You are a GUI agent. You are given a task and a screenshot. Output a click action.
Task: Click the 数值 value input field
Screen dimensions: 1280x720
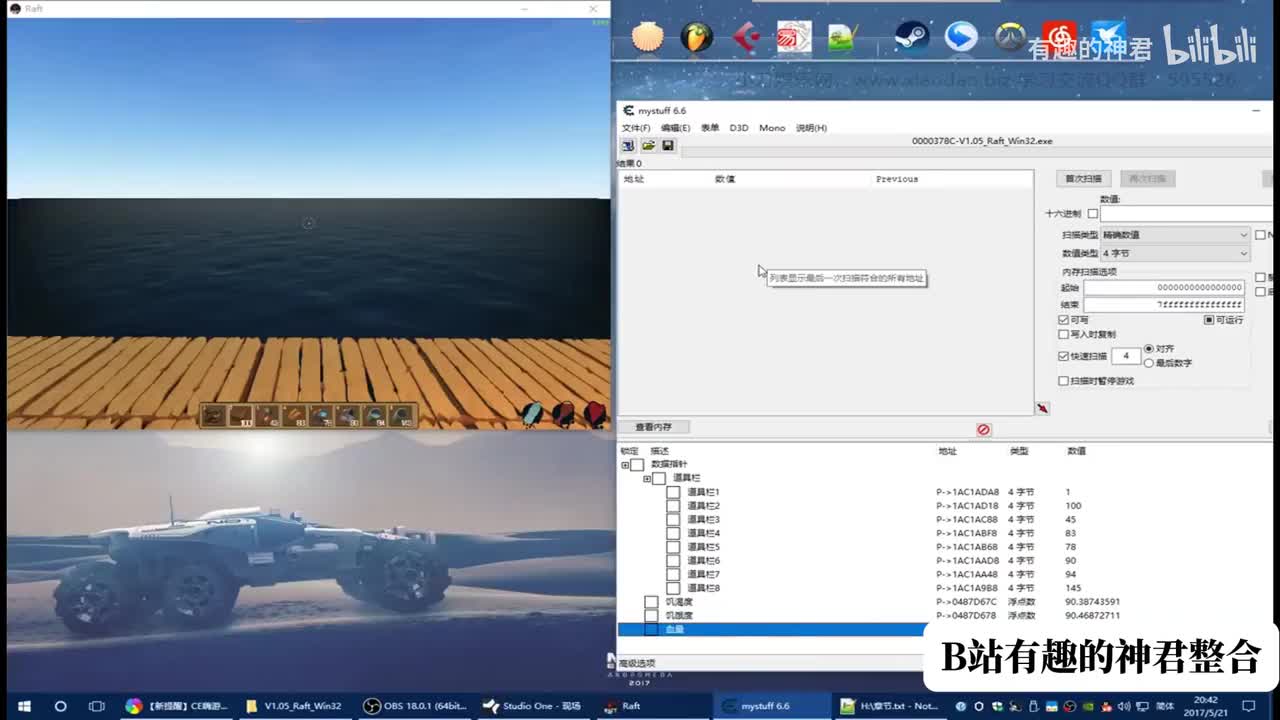point(1186,214)
